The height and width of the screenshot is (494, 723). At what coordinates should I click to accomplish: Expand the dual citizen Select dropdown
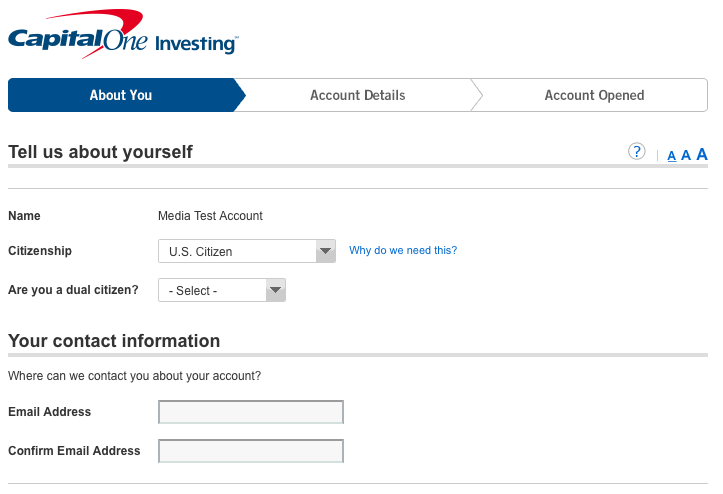tap(222, 291)
